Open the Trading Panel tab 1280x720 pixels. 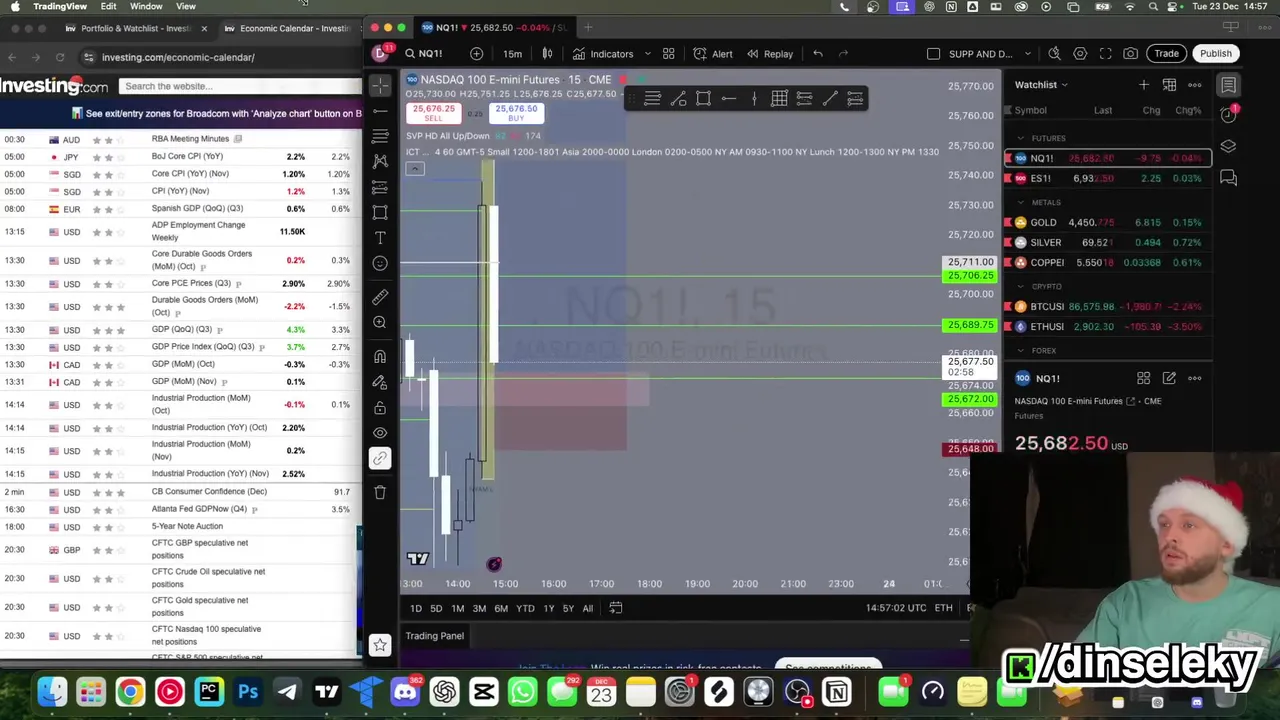tap(434, 636)
